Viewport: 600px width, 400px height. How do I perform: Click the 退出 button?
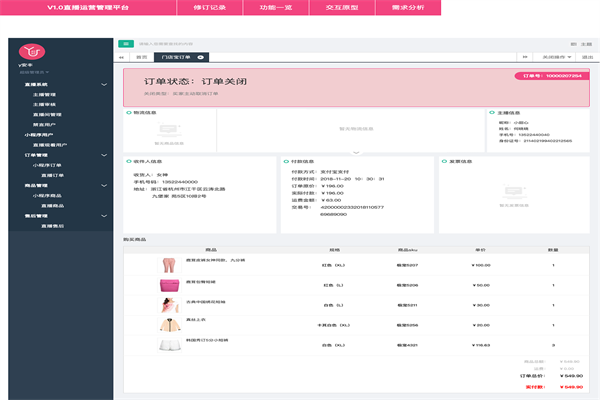click(587, 57)
